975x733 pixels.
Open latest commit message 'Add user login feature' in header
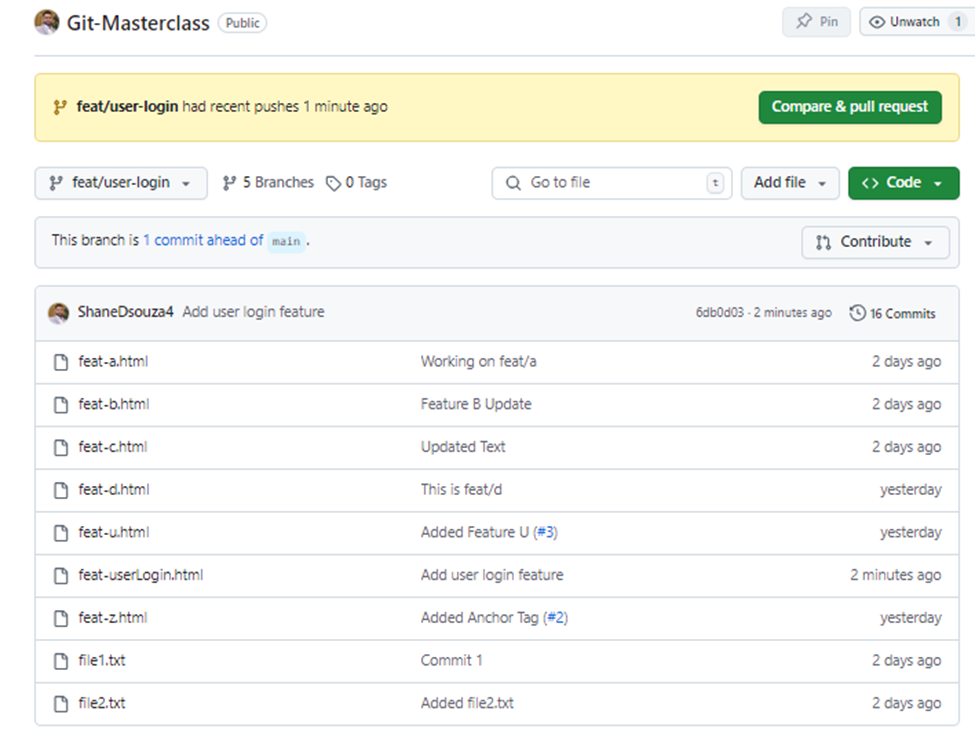tap(254, 311)
